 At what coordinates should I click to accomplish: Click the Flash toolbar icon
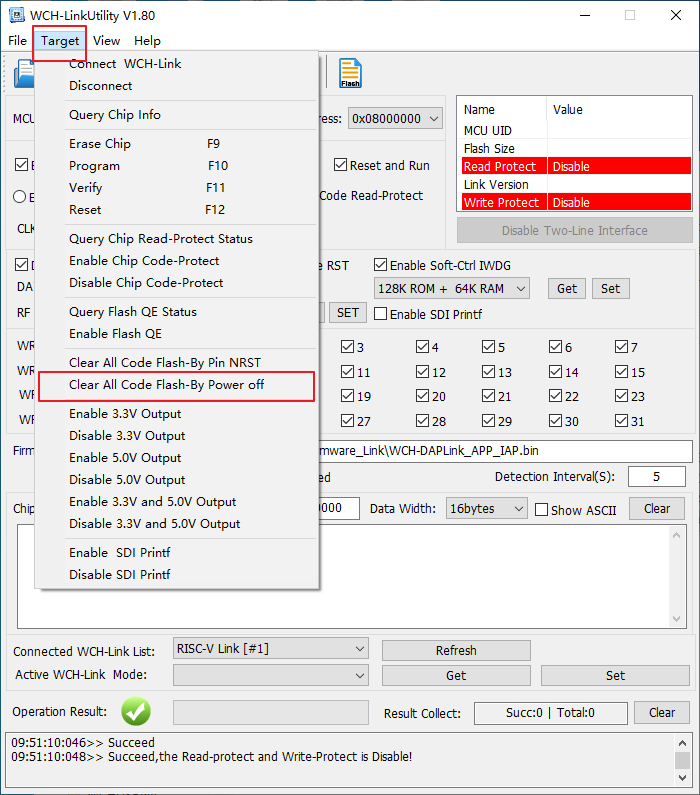pos(349,73)
